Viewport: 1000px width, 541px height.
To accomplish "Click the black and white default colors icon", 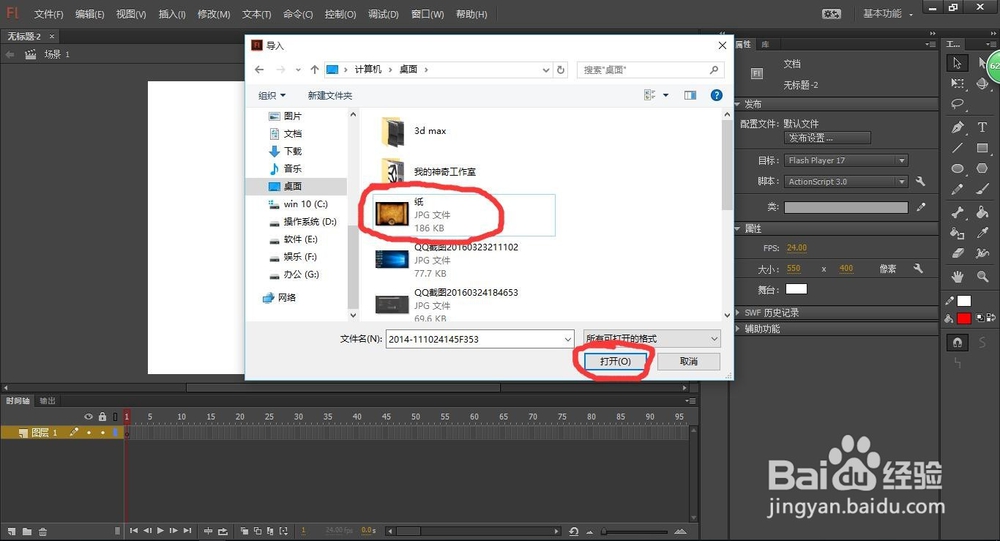I will click(x=980, y=318).
